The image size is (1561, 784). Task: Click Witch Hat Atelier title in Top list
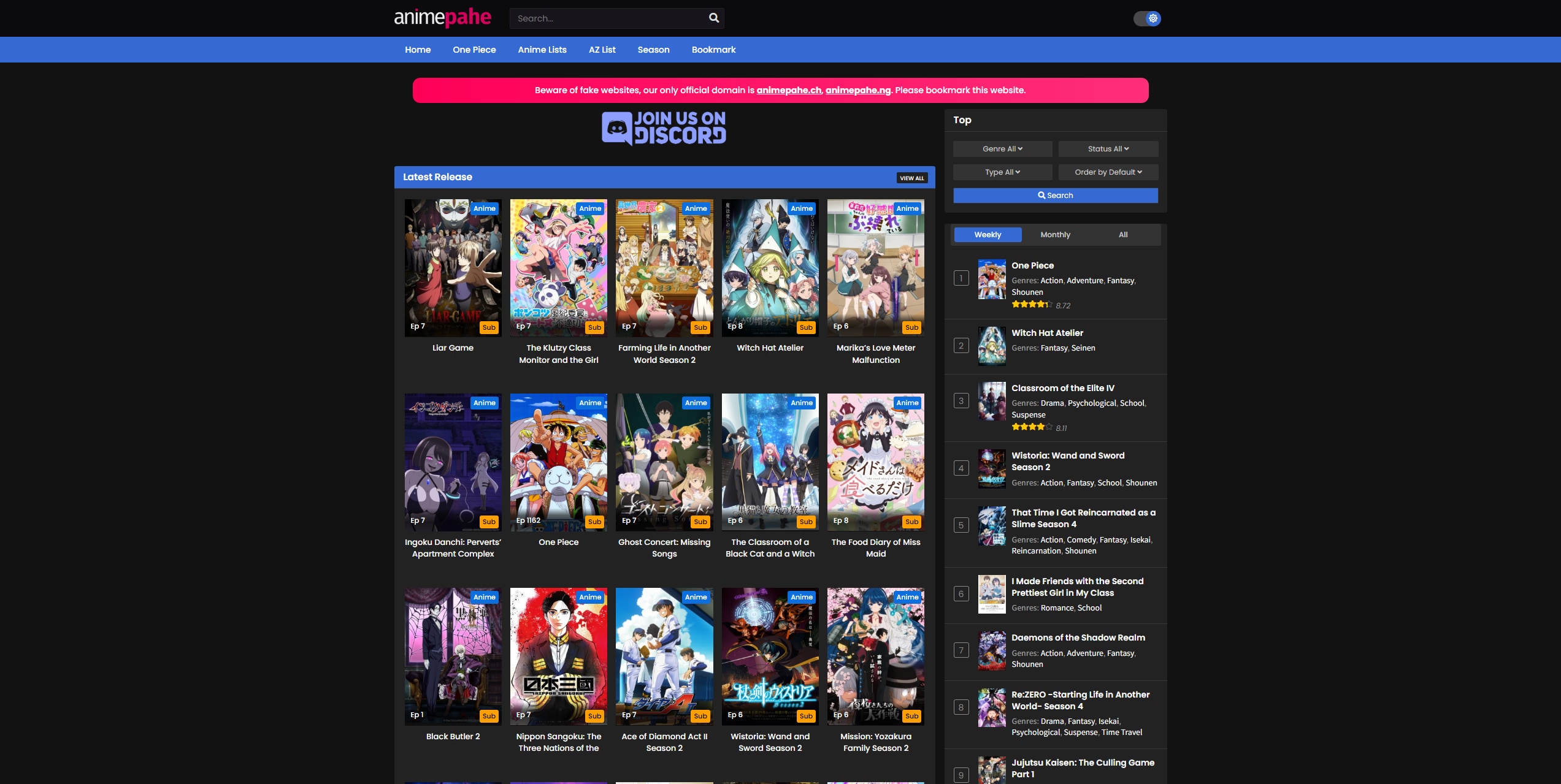pos(1047,333)
